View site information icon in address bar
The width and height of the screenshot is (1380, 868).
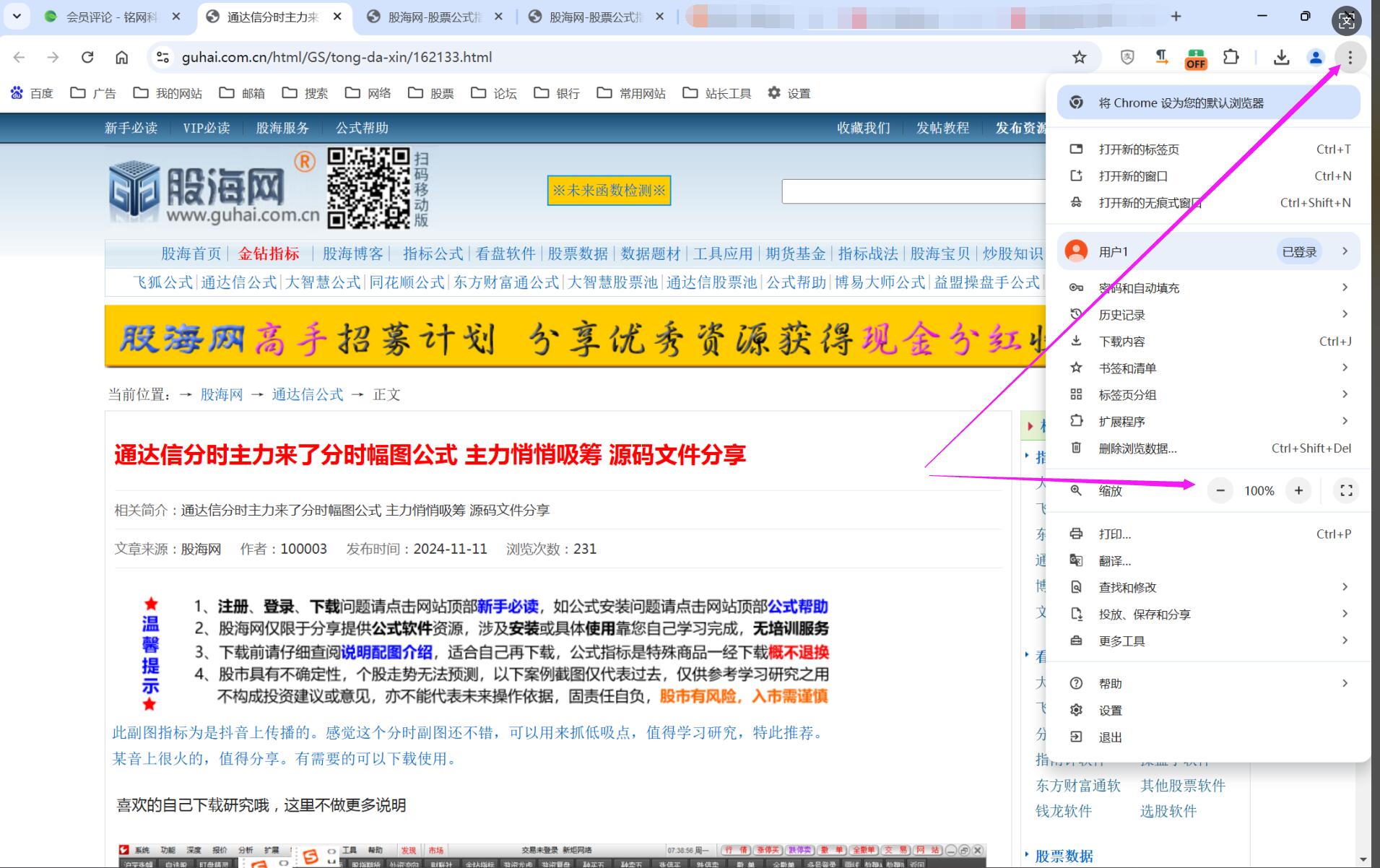163,57
